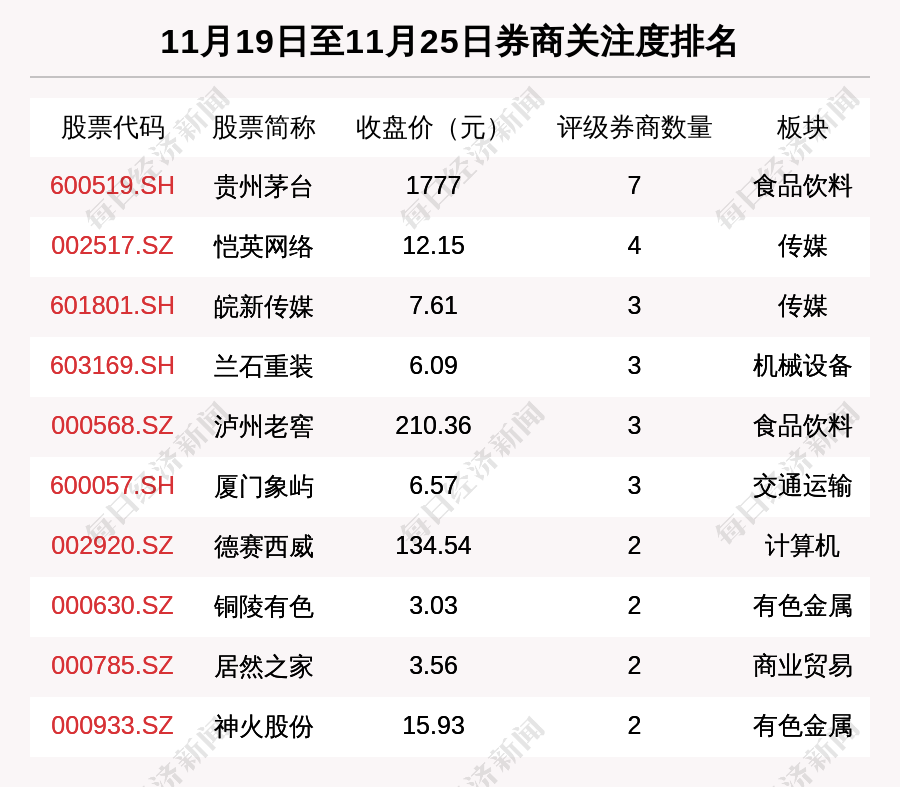
Task: Click the stock name 神火股份
Action: [x=263, y=726]
